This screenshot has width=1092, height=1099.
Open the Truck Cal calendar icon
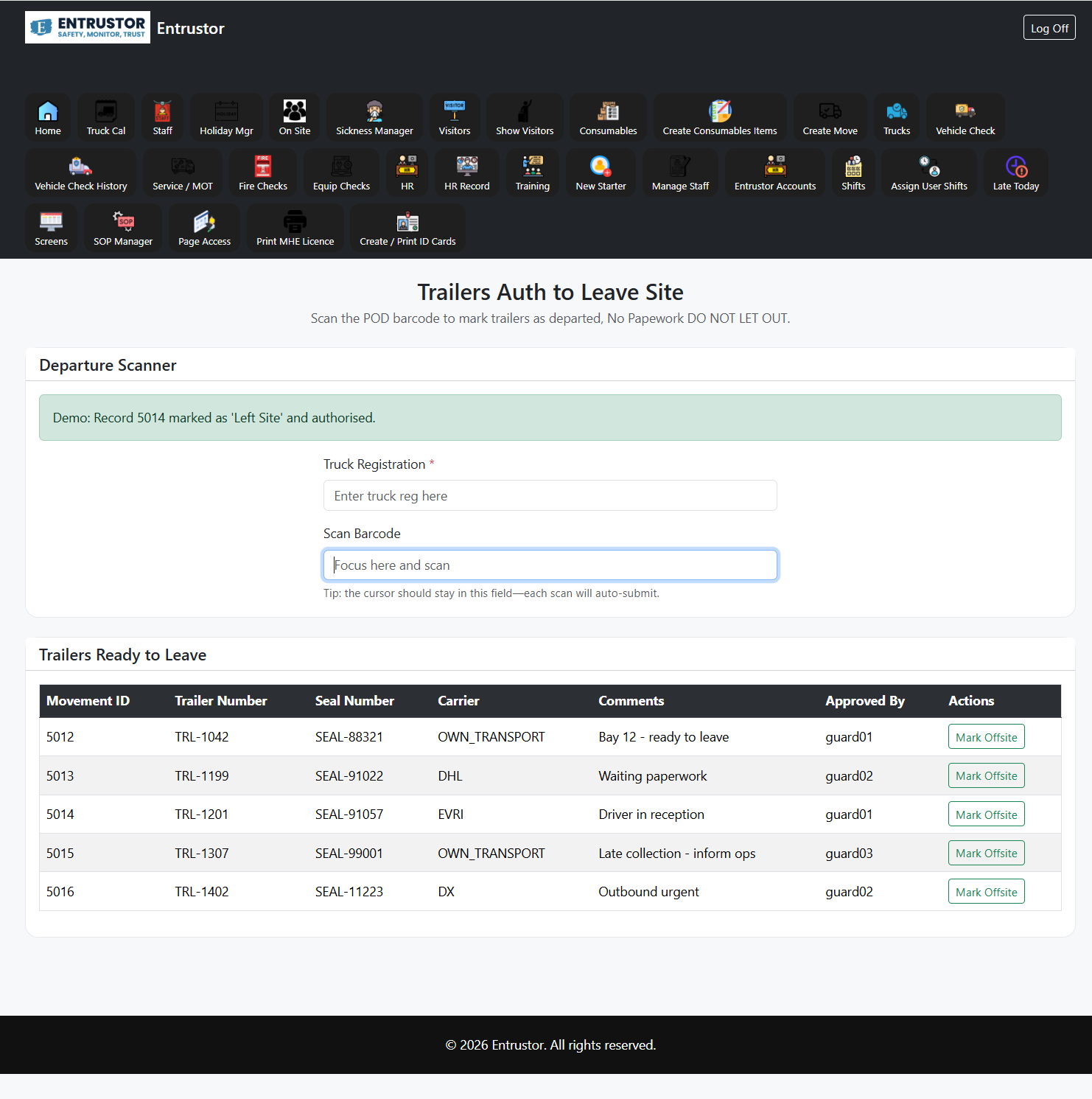[x=106, y=111]
